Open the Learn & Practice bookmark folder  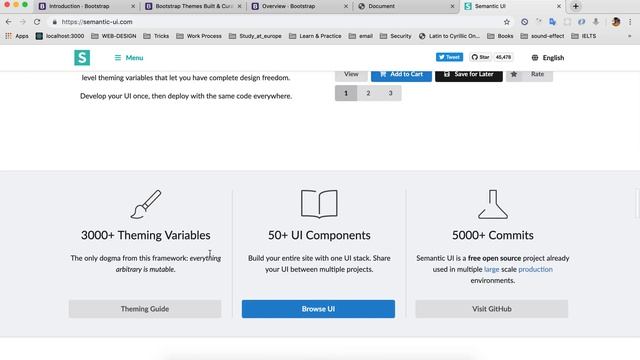[315, 36]
